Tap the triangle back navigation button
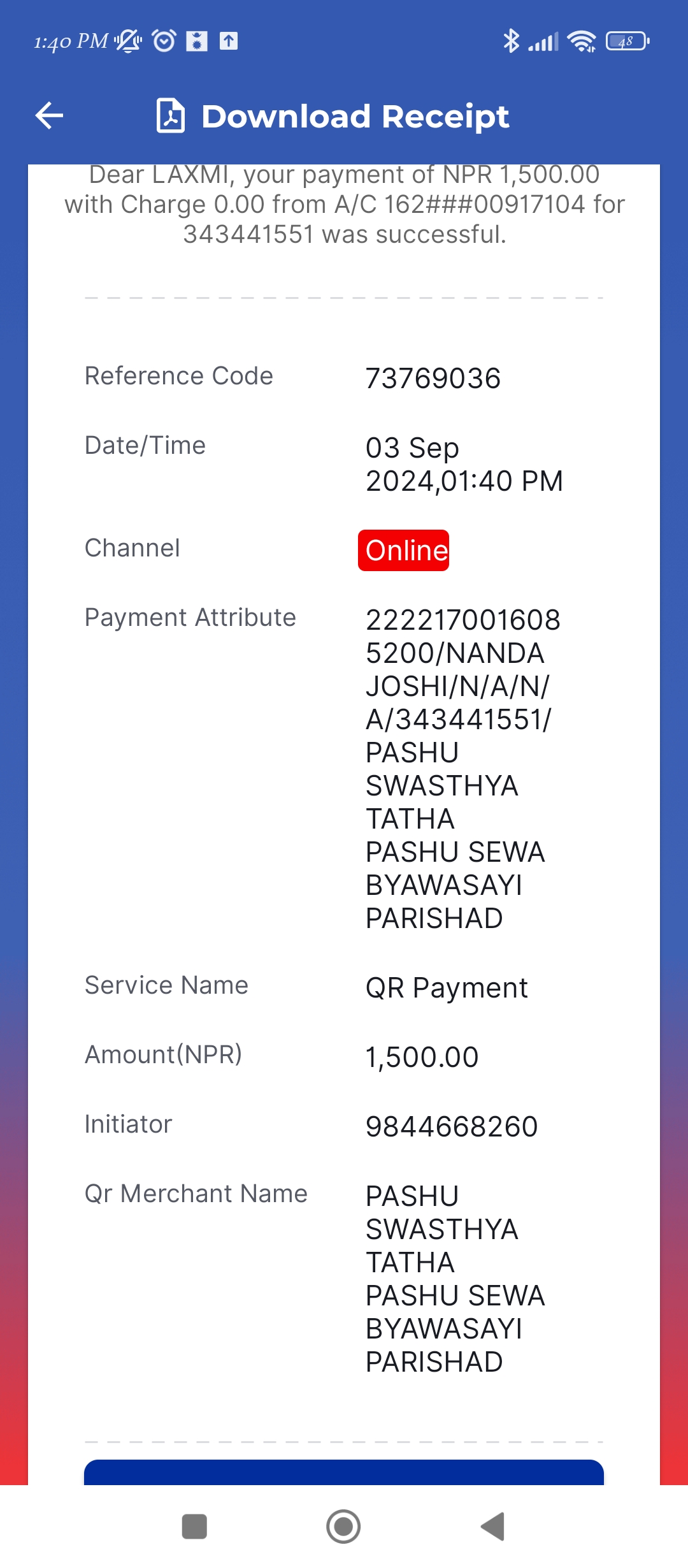The width and height of the screenshot is (688, 1568). tap(492, 1527)
